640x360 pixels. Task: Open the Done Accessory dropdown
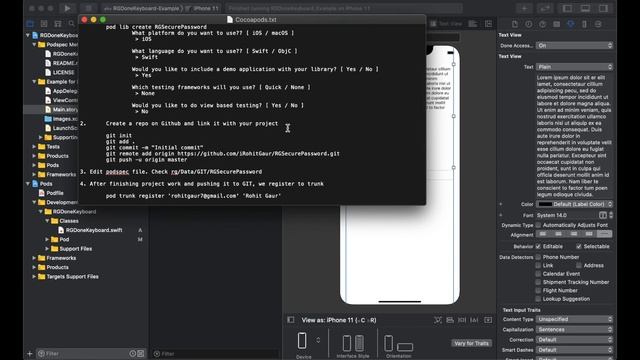click(x=575, y=45)
